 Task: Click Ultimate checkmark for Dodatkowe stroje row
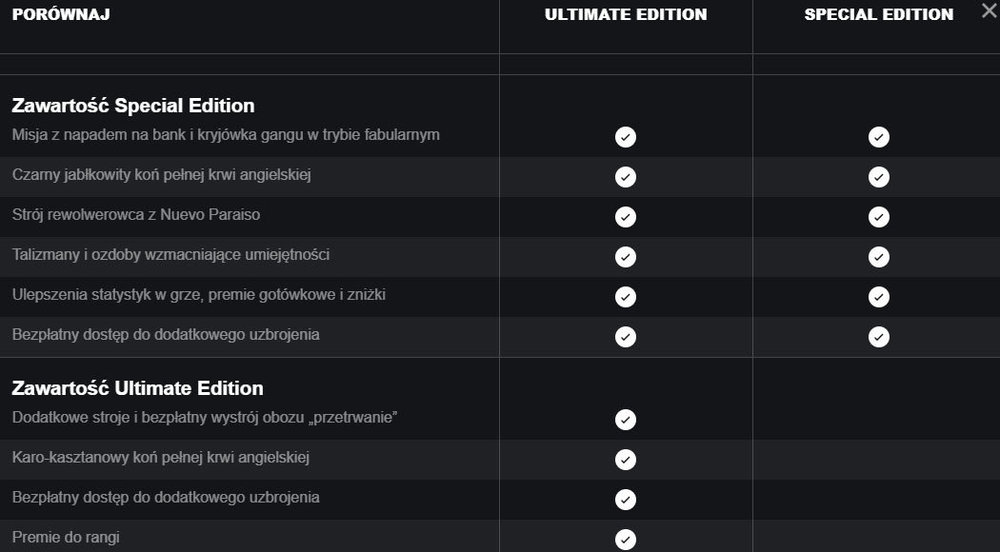click(625, 419)
